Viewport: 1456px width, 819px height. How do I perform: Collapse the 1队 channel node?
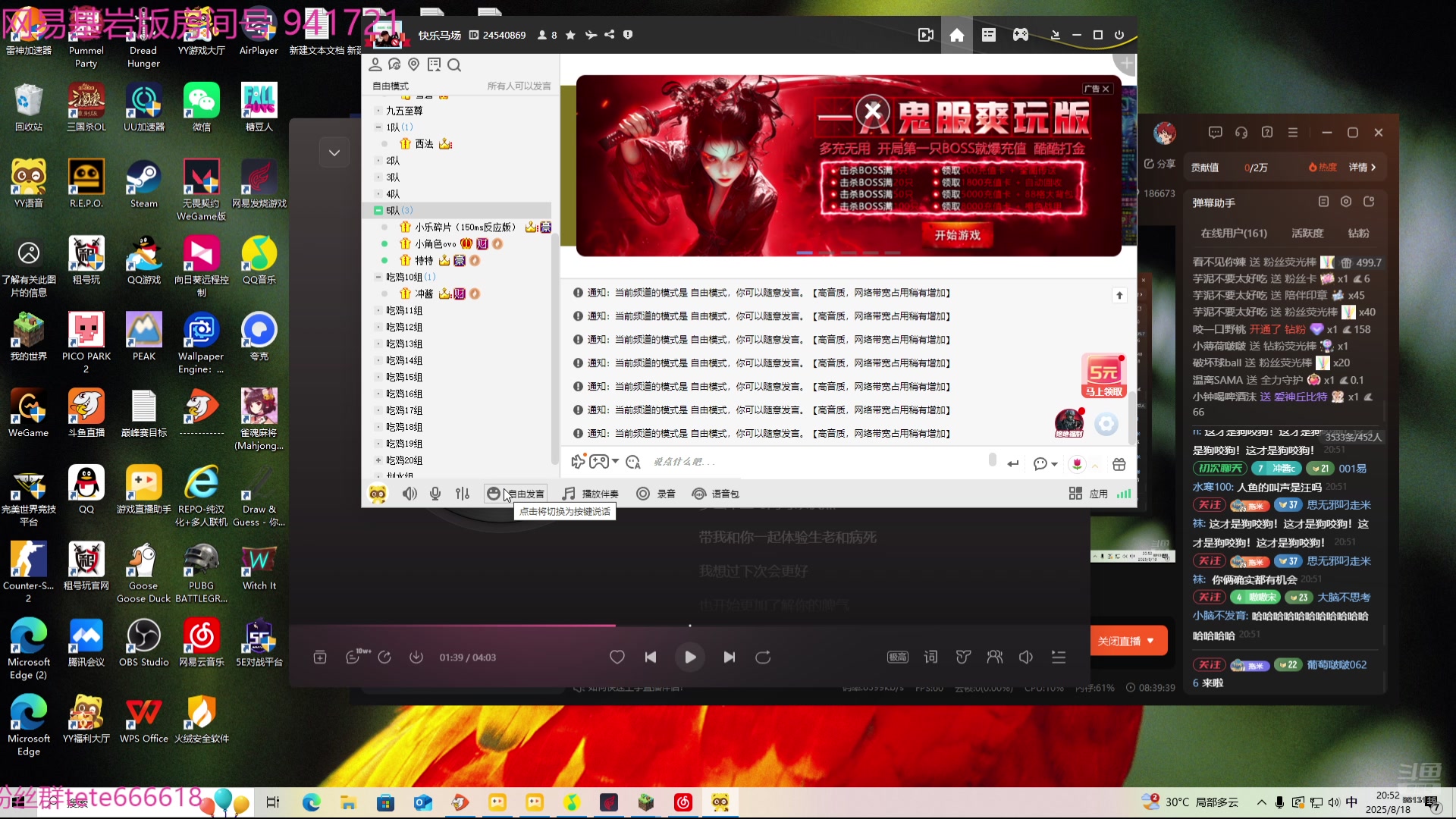pos(378,127)
